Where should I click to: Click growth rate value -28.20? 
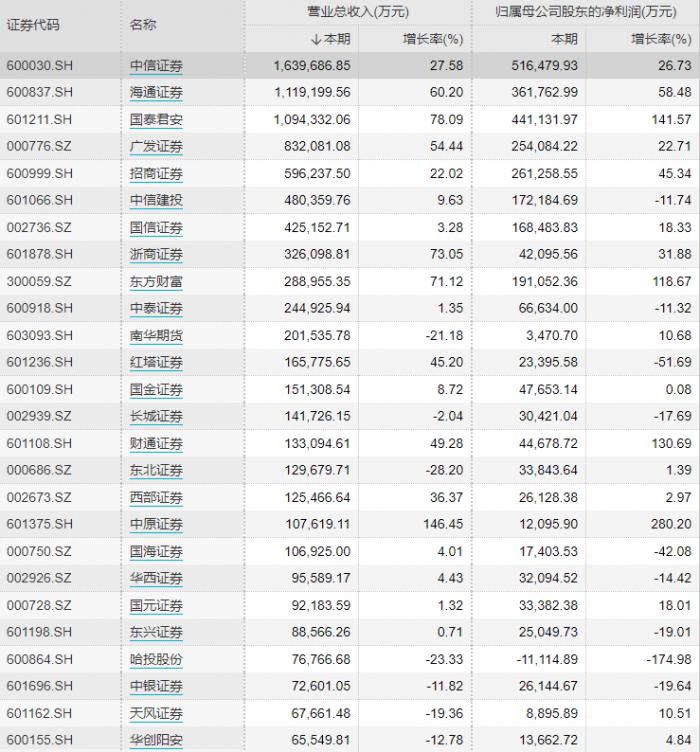(x=444, y=470)
